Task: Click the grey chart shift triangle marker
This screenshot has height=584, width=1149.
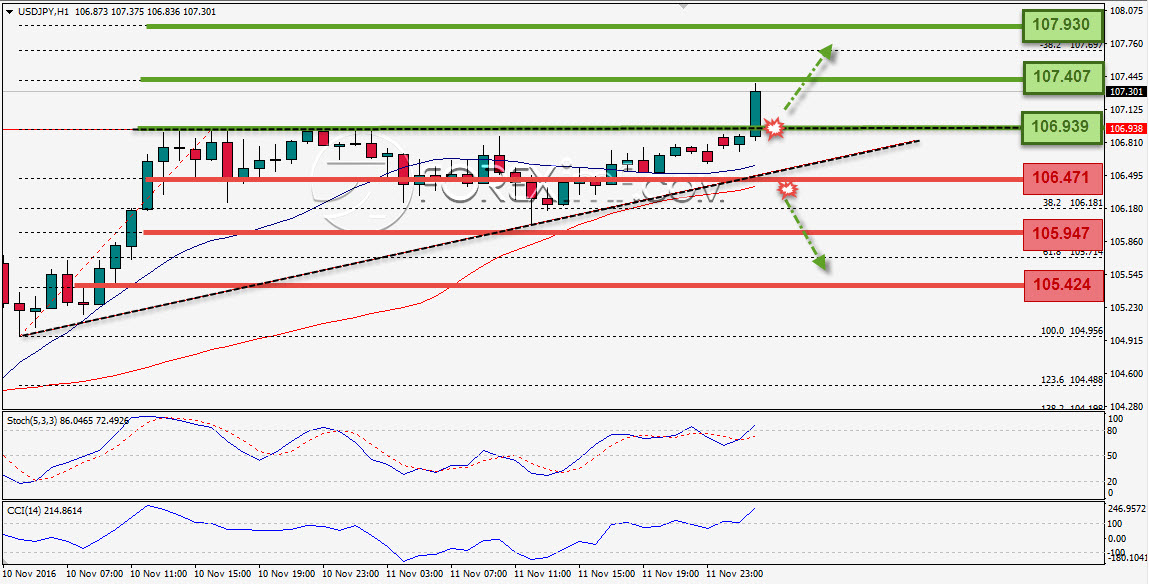Action: point(684,7)
